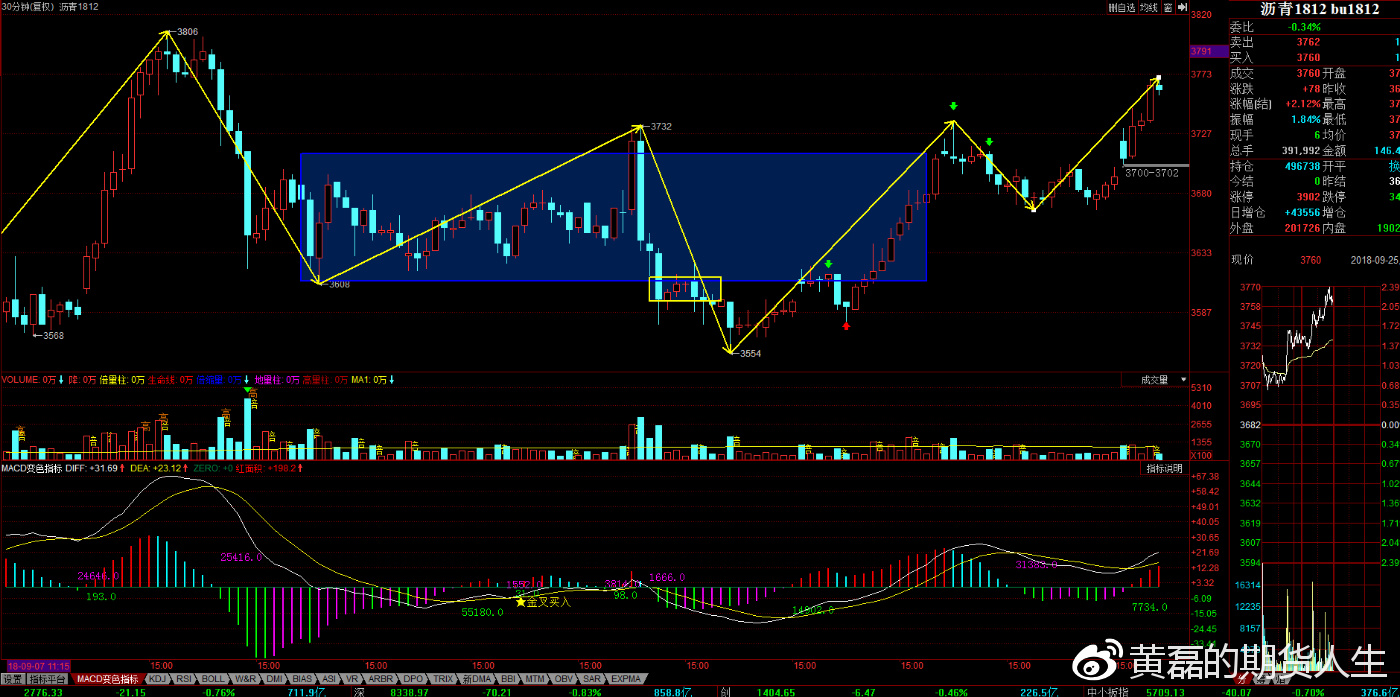Click the 中小板指 index name in status bar

[x=1108, y=691]
